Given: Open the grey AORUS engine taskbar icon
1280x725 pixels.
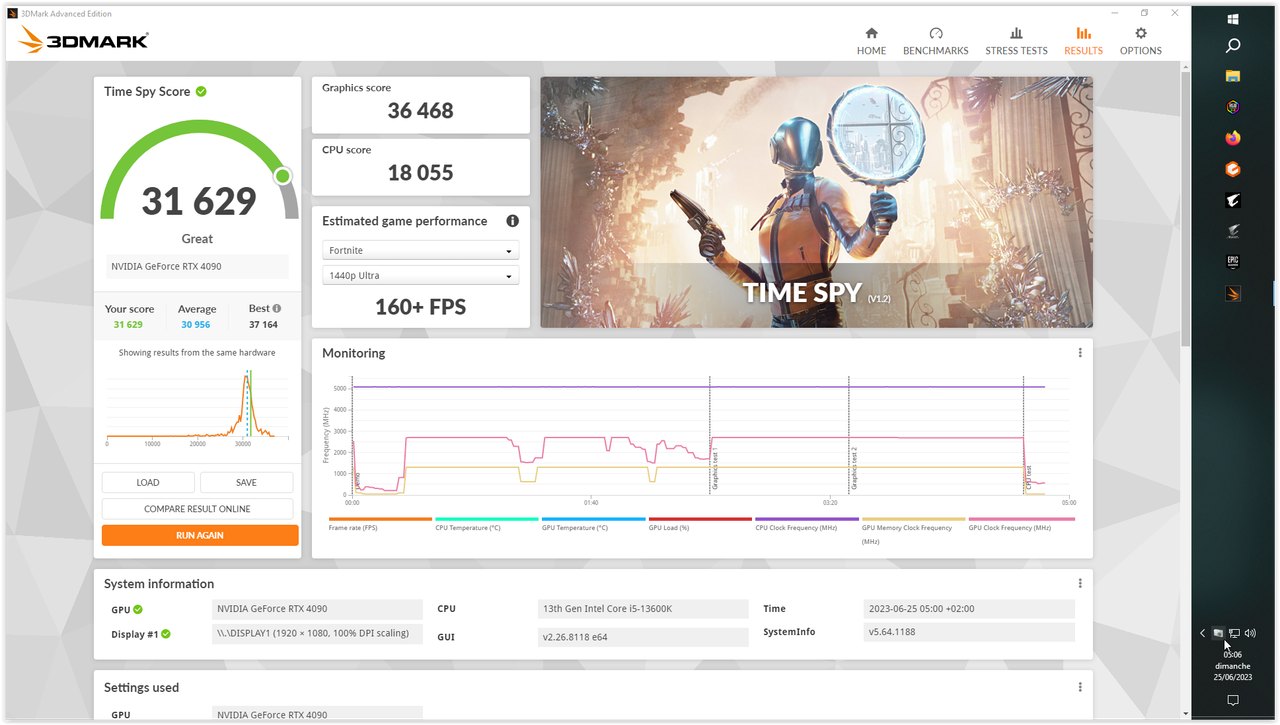Looking at the screenshot, I should pos(1233,231).
